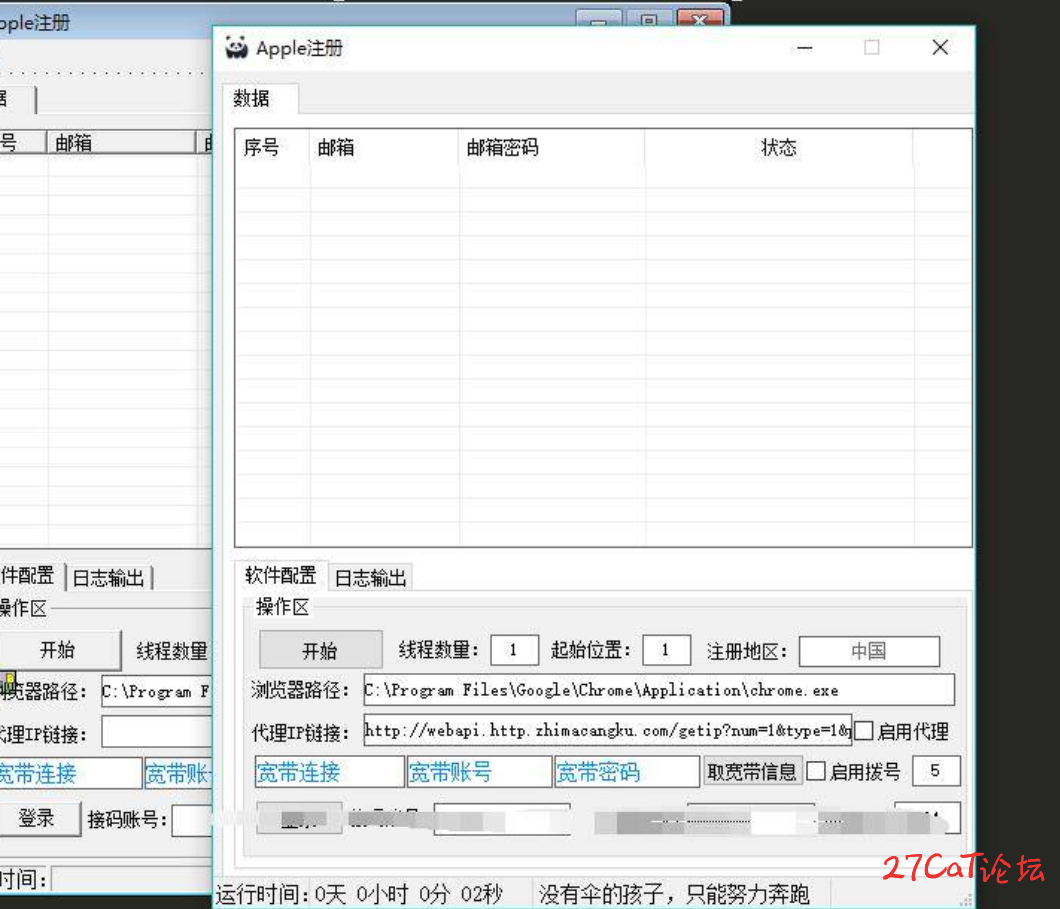Enable the 启用拨号 checkbox
This screenshot has height=909, width=1060.
point(816,771)
